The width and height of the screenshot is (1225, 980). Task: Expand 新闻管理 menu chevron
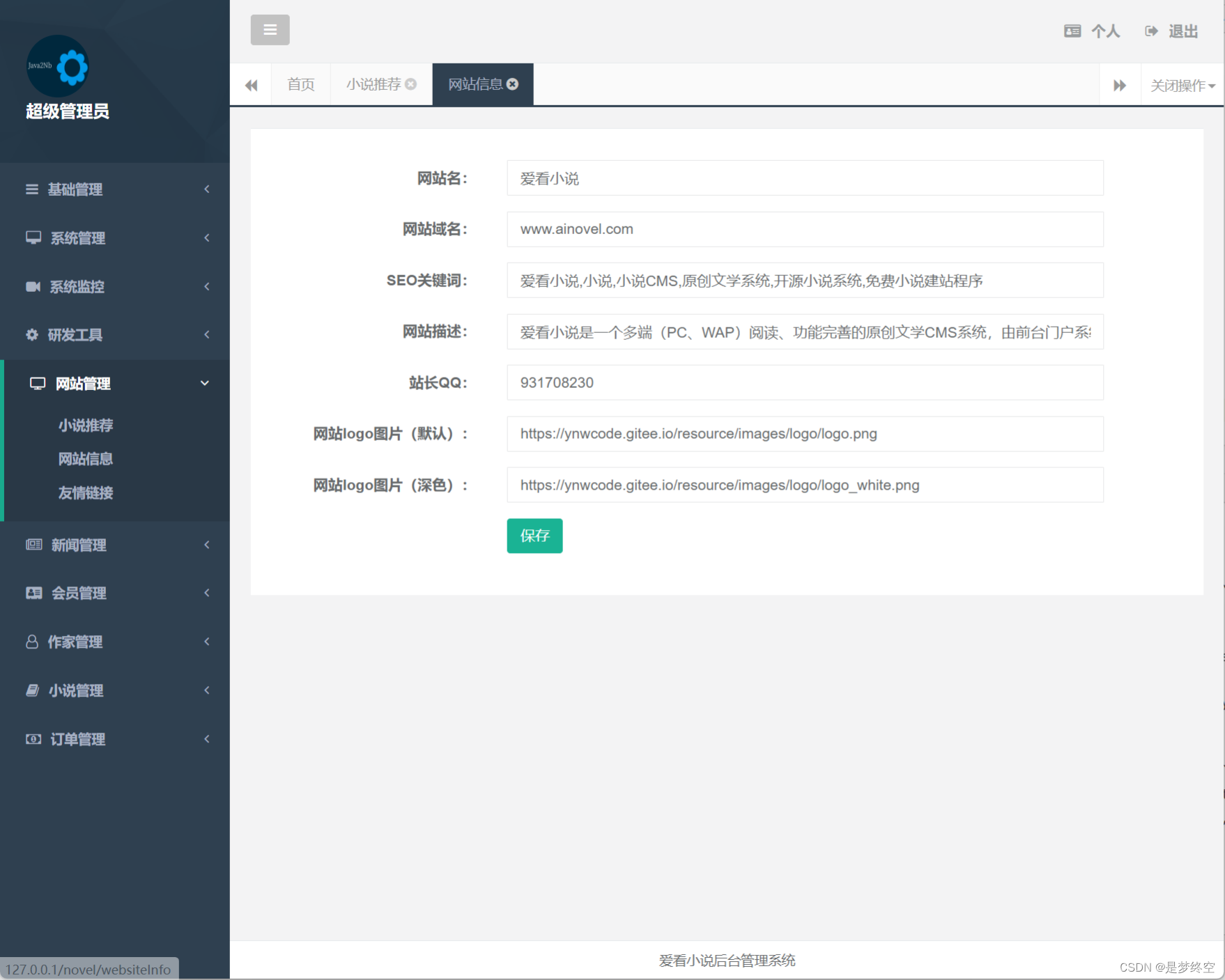(x=207, y=545)
